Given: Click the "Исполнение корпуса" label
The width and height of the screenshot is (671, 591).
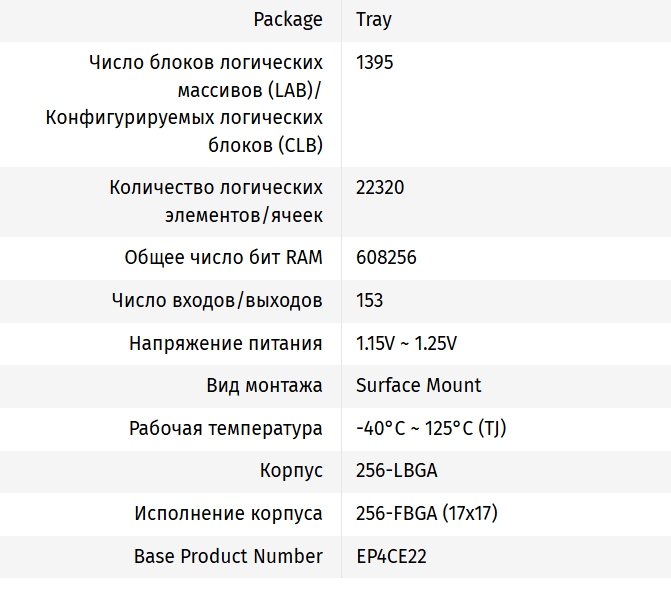Looking at the screenshot, I should pos(228,513).
